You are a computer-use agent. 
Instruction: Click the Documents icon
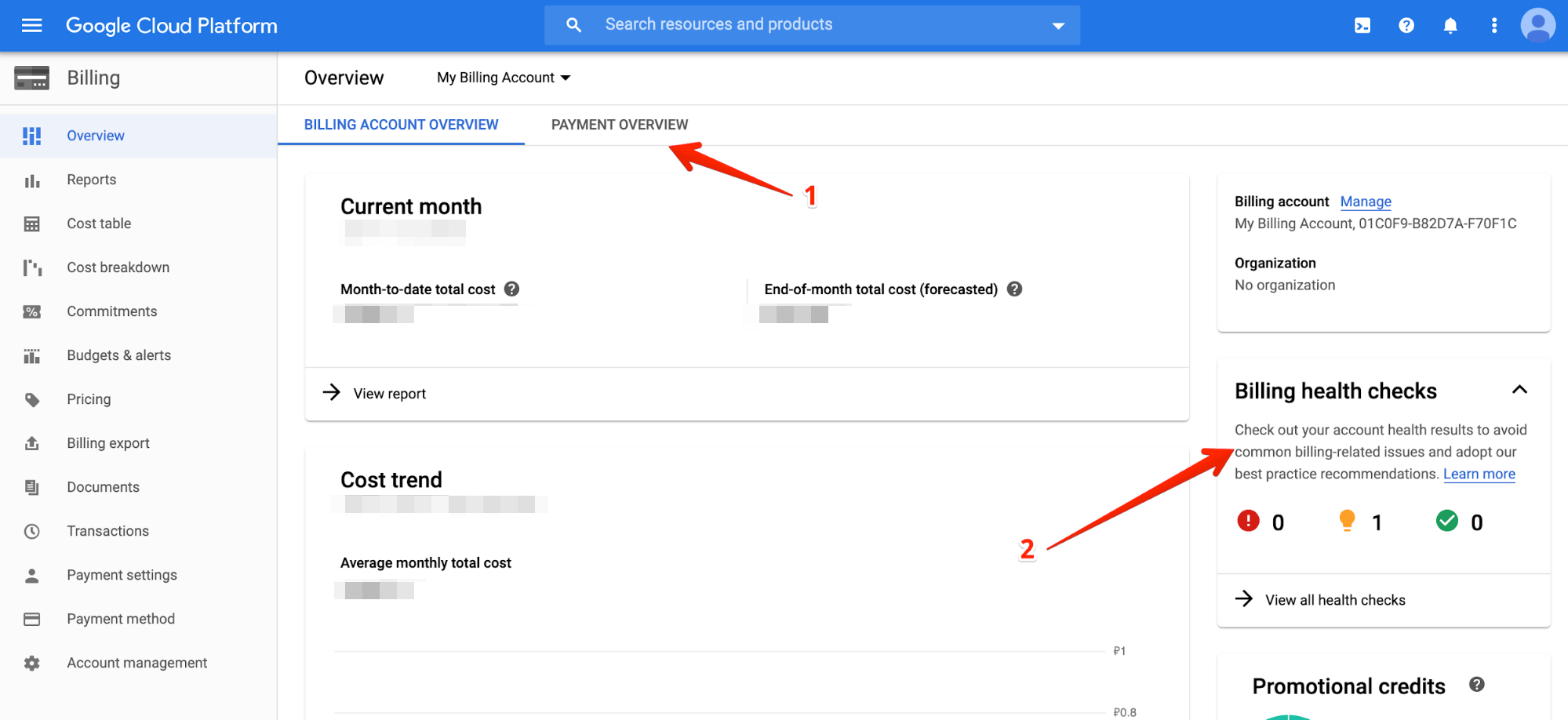(32, 488)
